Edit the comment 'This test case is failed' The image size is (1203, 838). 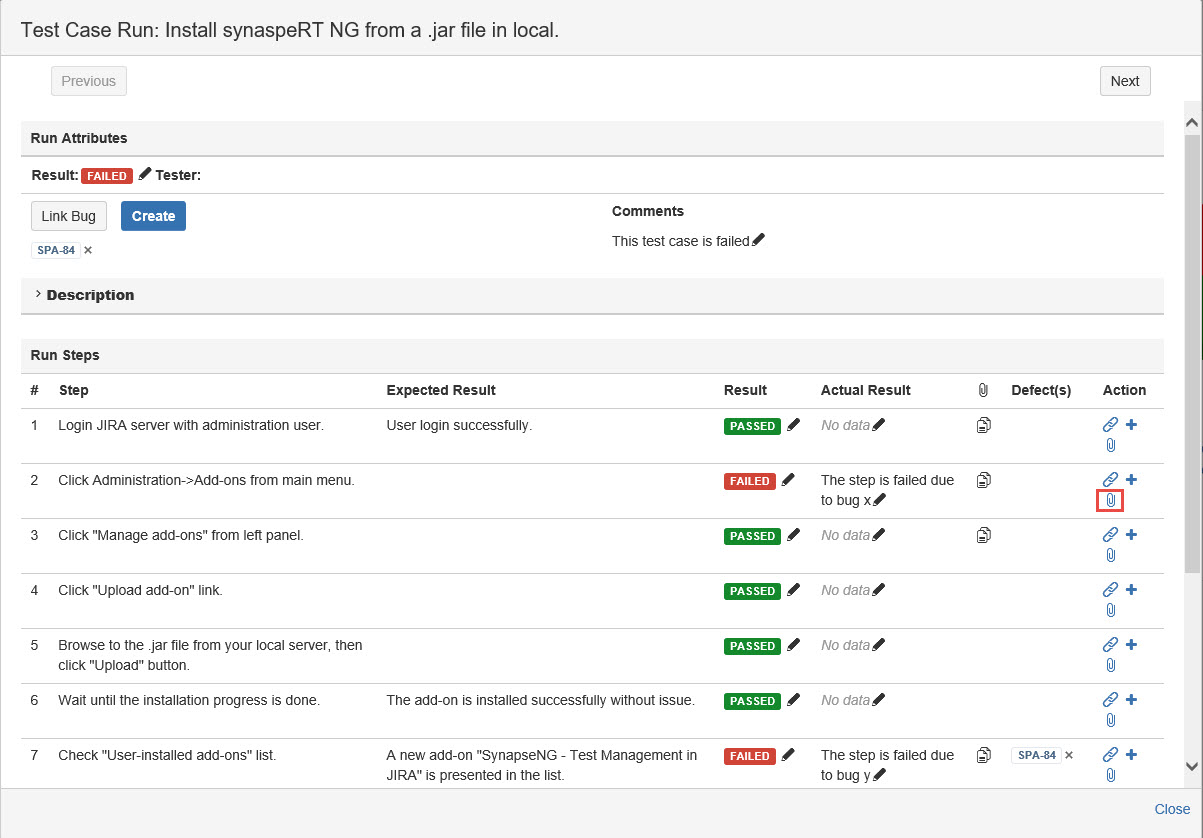758,240
